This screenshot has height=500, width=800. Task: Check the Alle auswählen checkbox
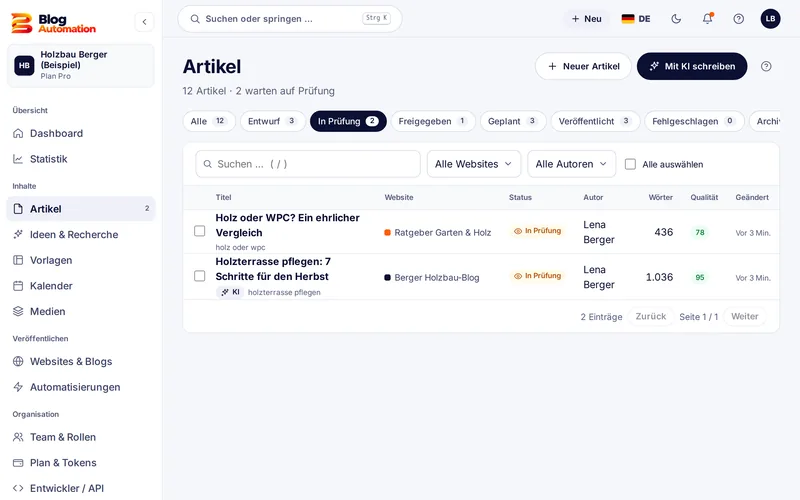click(x=631, y=164)
